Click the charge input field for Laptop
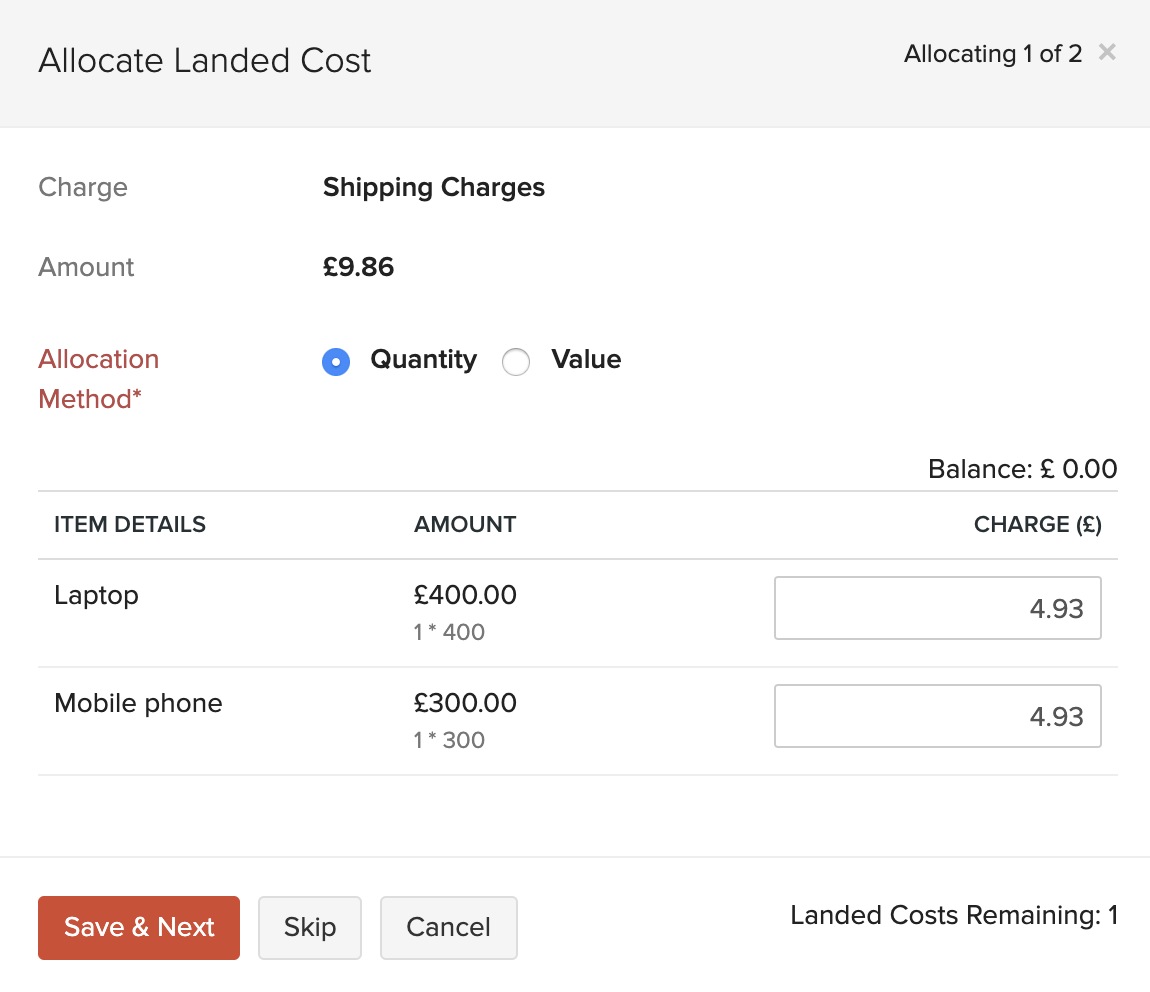Screen dimensions: 1150x992 point(937,608)
